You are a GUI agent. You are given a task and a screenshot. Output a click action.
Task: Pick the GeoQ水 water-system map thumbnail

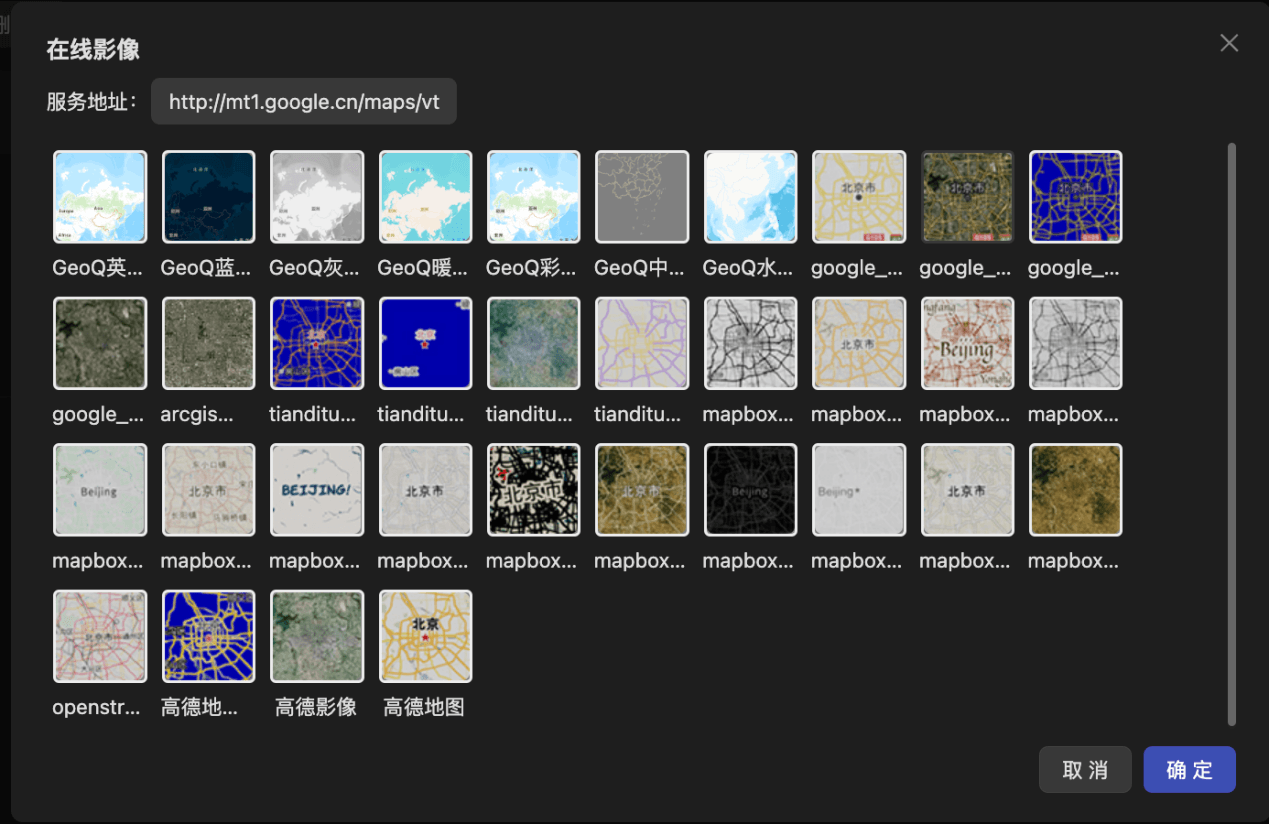pyautogui.click(x=750, y=197)
